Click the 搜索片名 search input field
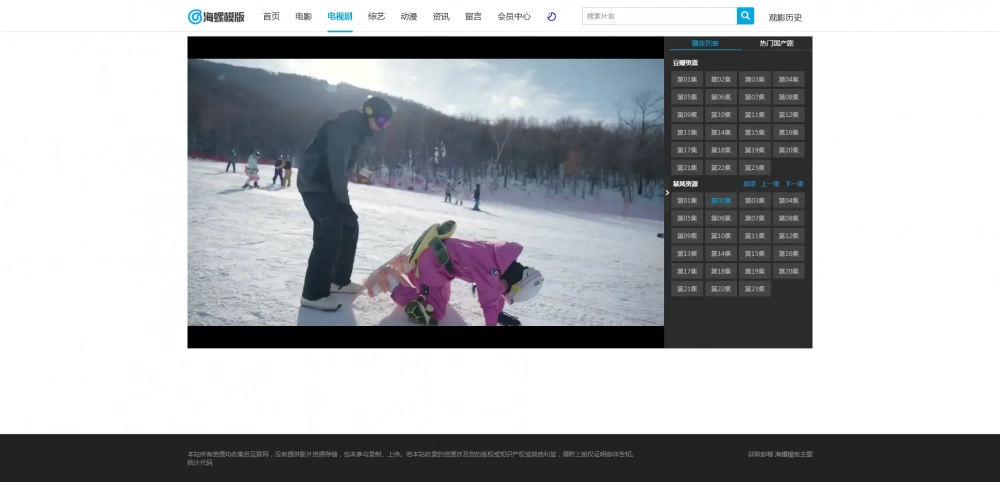 pyautogui.click(x=658, y=16)
